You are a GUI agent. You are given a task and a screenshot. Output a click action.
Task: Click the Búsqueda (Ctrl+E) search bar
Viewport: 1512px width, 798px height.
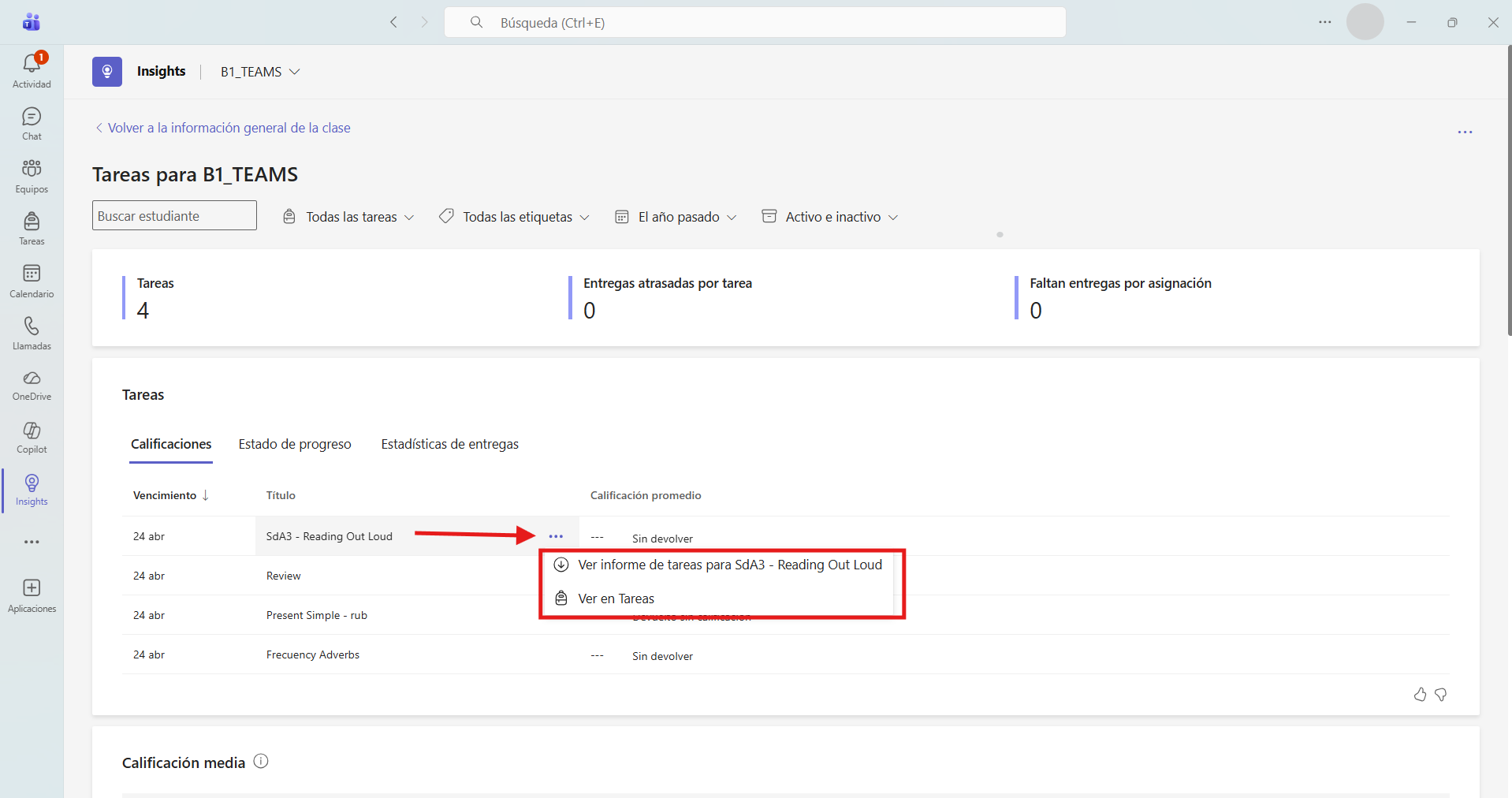coord(755,22)
